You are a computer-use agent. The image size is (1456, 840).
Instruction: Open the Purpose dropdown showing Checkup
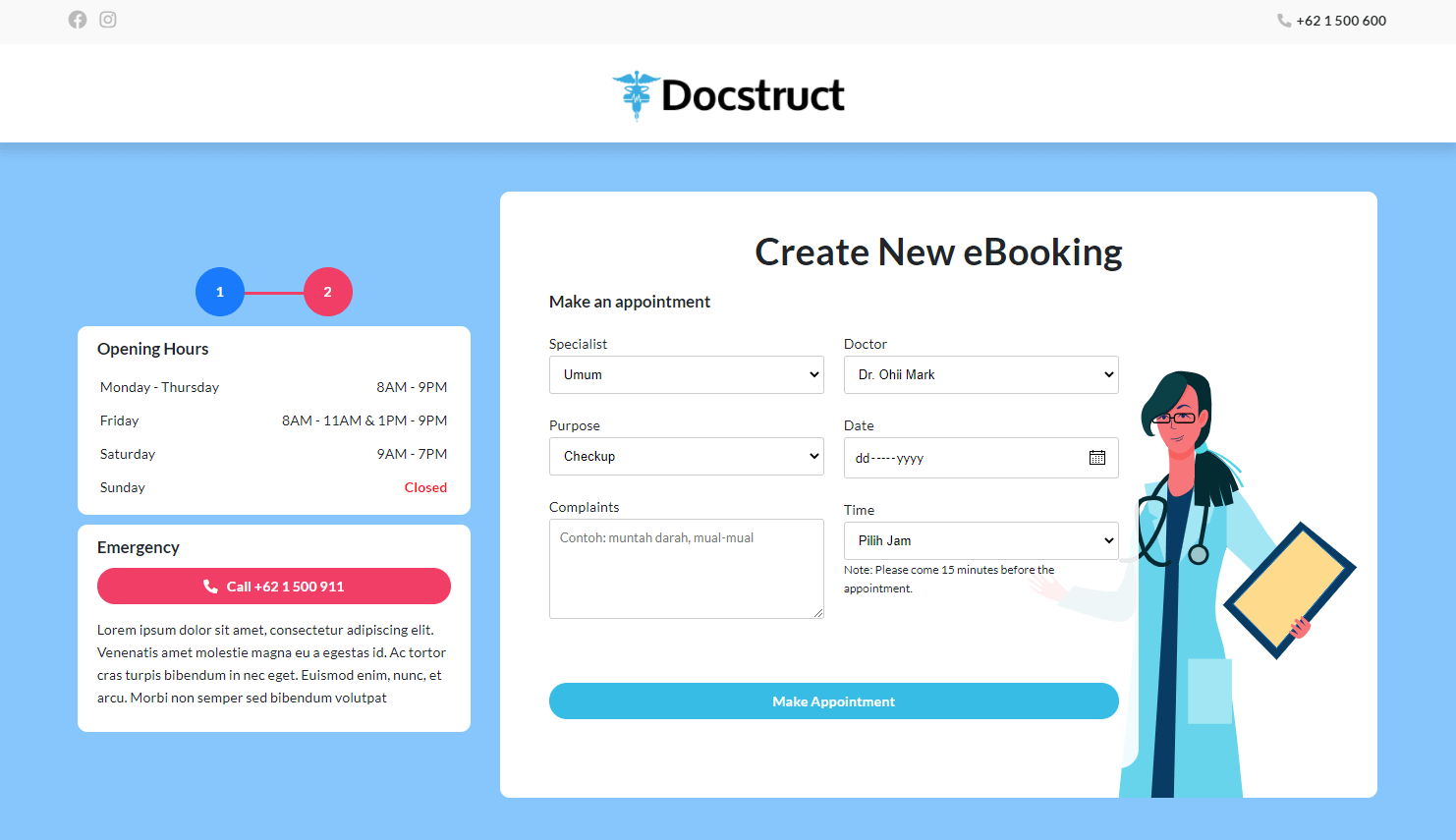[687, 456]
